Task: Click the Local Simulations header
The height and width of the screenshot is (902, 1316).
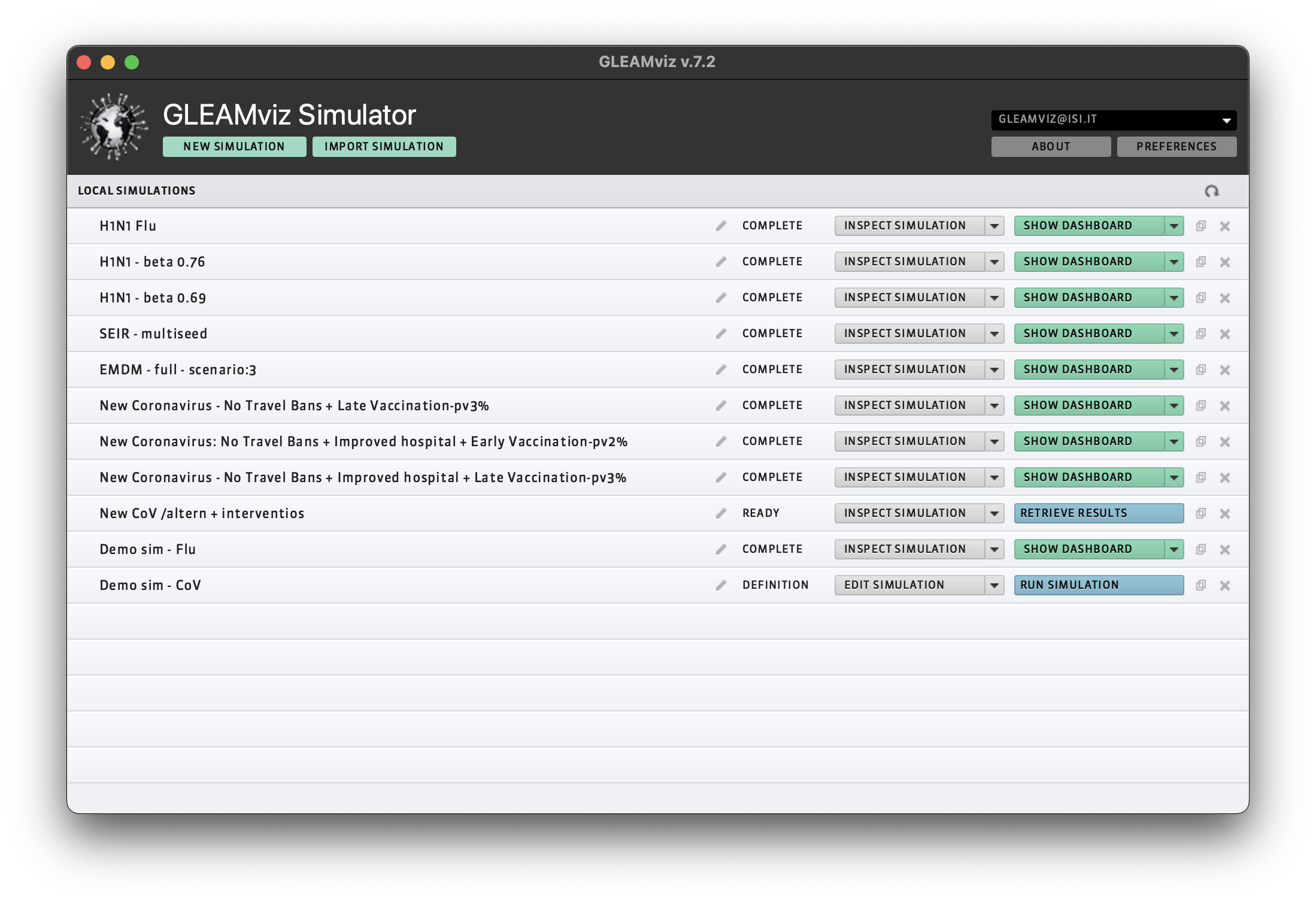Action: pyautogui.click(x=137, y=191)
